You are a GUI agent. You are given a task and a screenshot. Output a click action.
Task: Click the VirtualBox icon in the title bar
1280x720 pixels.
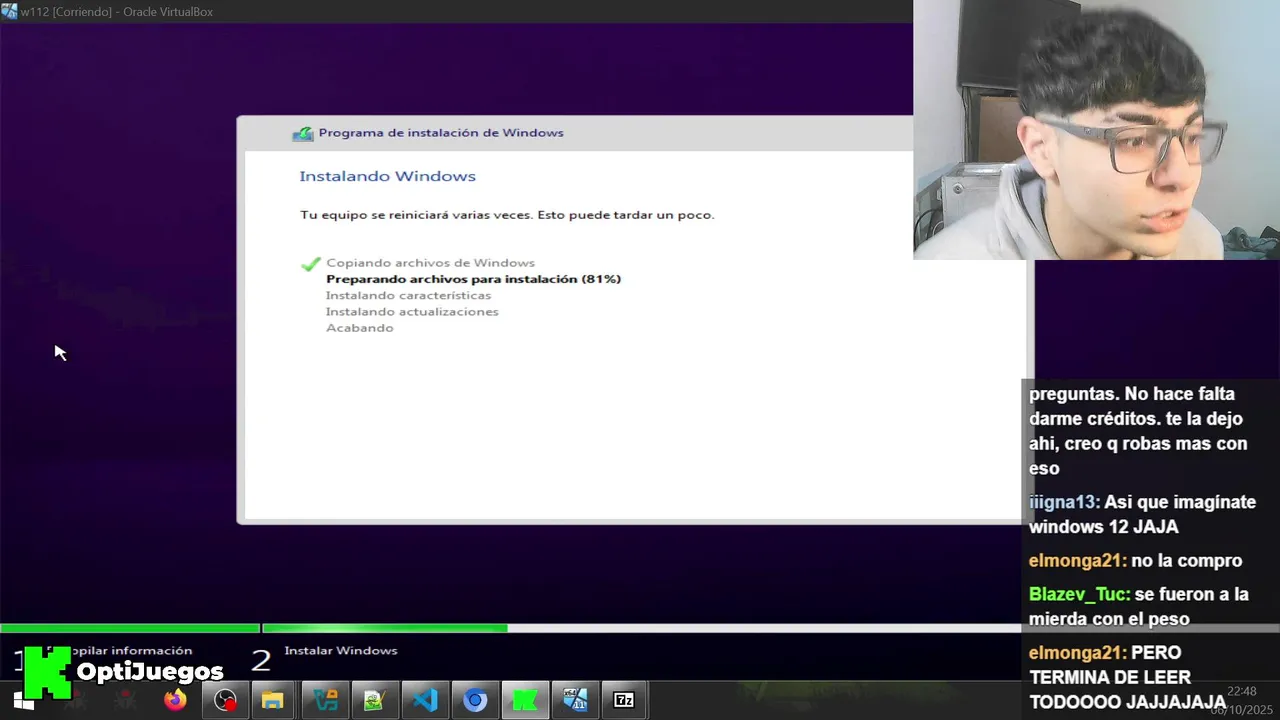coord(9,11)
